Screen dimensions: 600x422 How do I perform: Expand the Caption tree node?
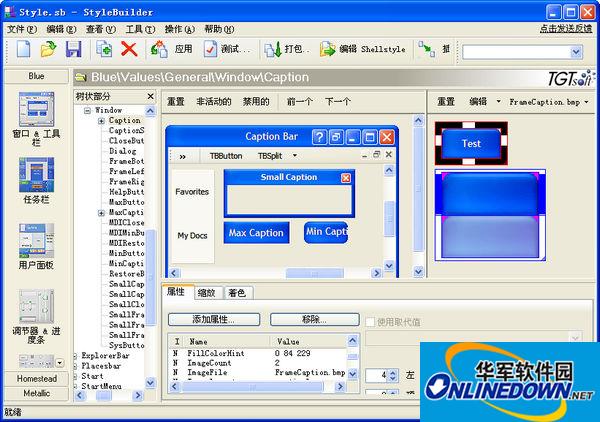(x=101, y=121)
